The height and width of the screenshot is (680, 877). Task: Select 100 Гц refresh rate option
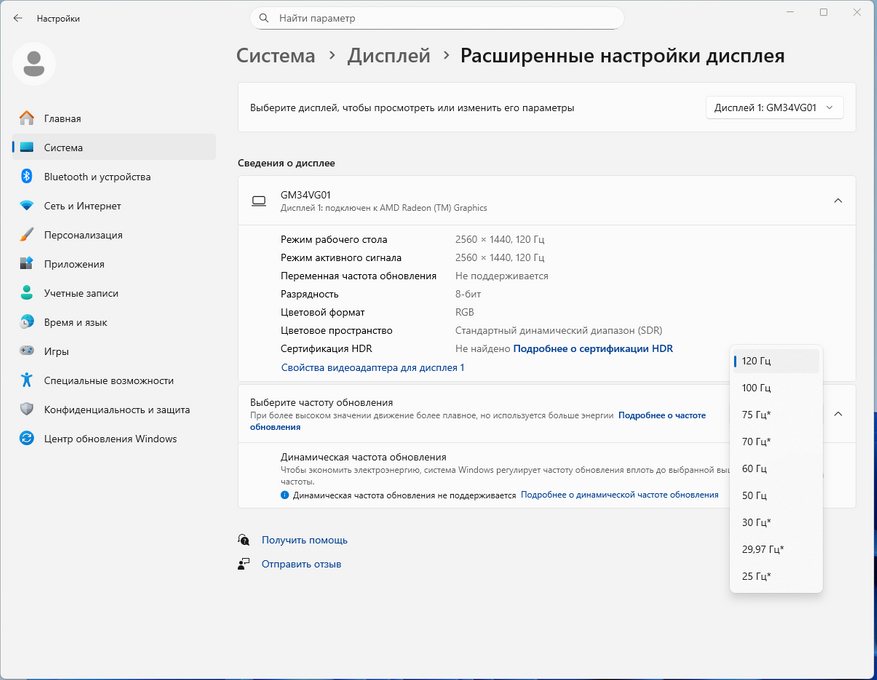756,388
